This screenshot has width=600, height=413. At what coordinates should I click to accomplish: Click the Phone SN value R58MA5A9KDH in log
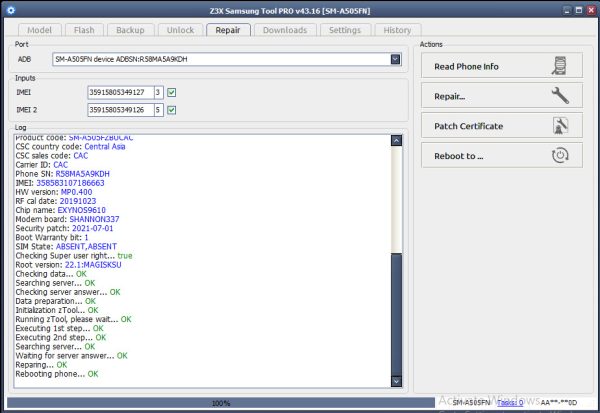83,174
